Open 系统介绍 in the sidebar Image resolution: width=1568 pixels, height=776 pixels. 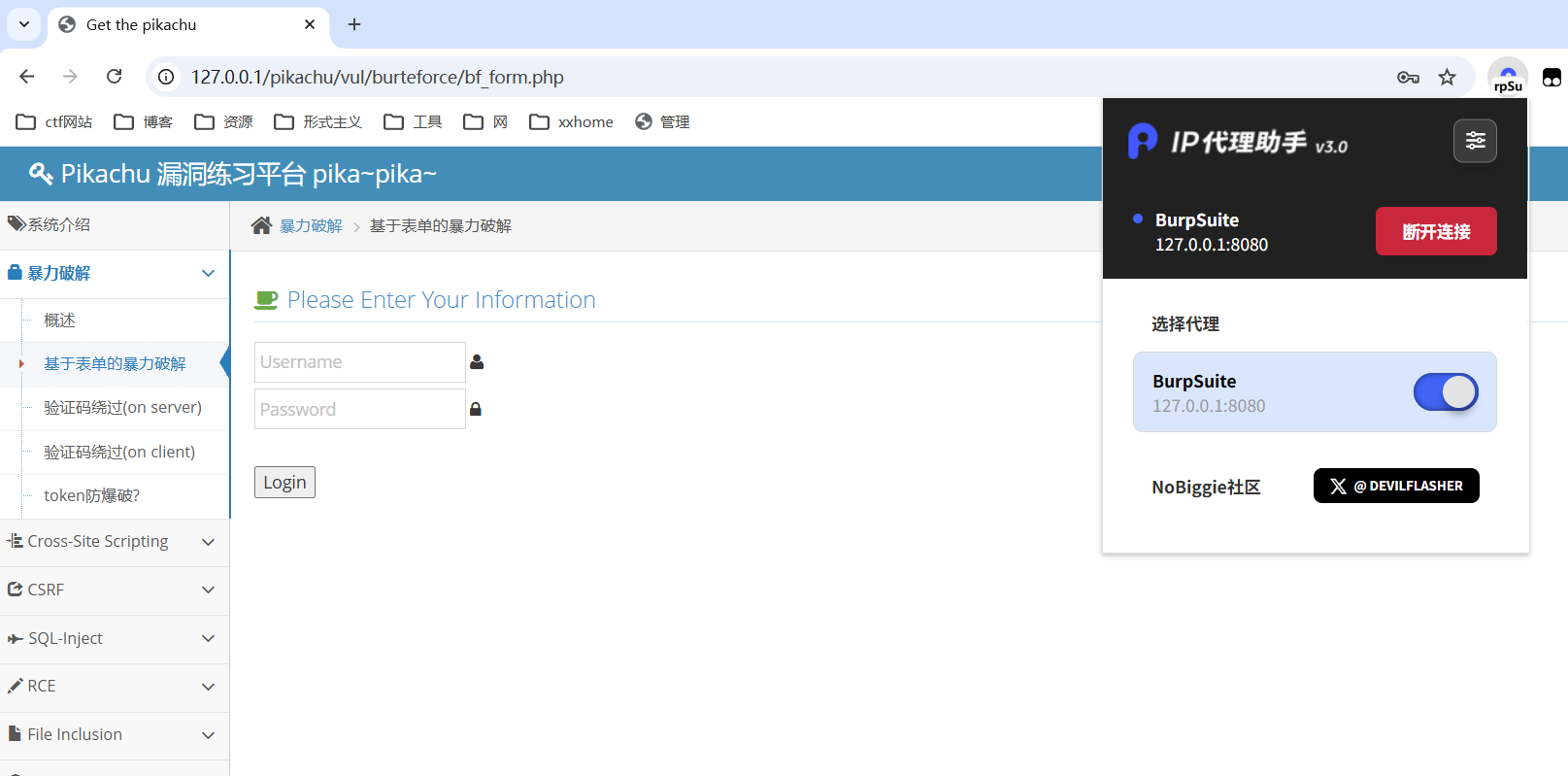(115, 224)
